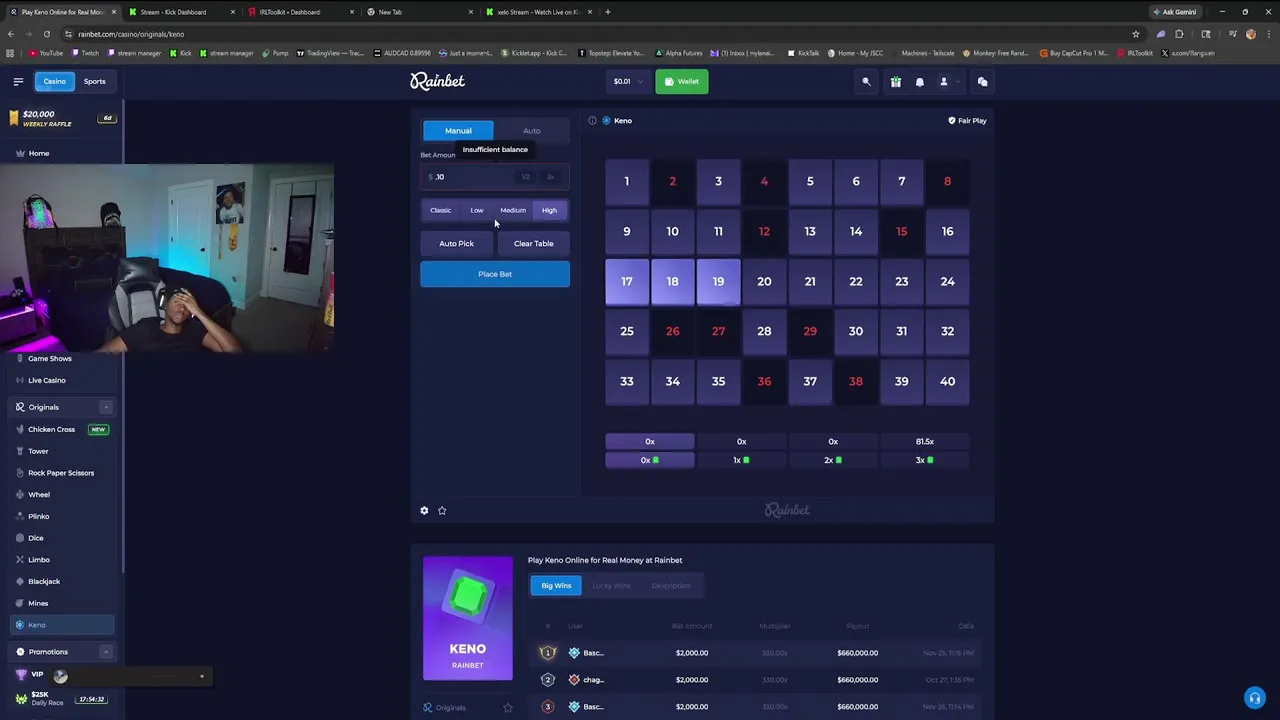Open the gift rewards icon
The width and height of the screenshot is (1280, 720).
(x=896, y=82)
